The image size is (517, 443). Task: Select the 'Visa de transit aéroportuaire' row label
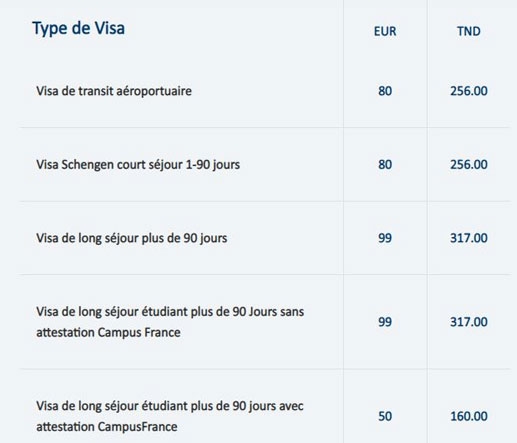pos(114,91)
